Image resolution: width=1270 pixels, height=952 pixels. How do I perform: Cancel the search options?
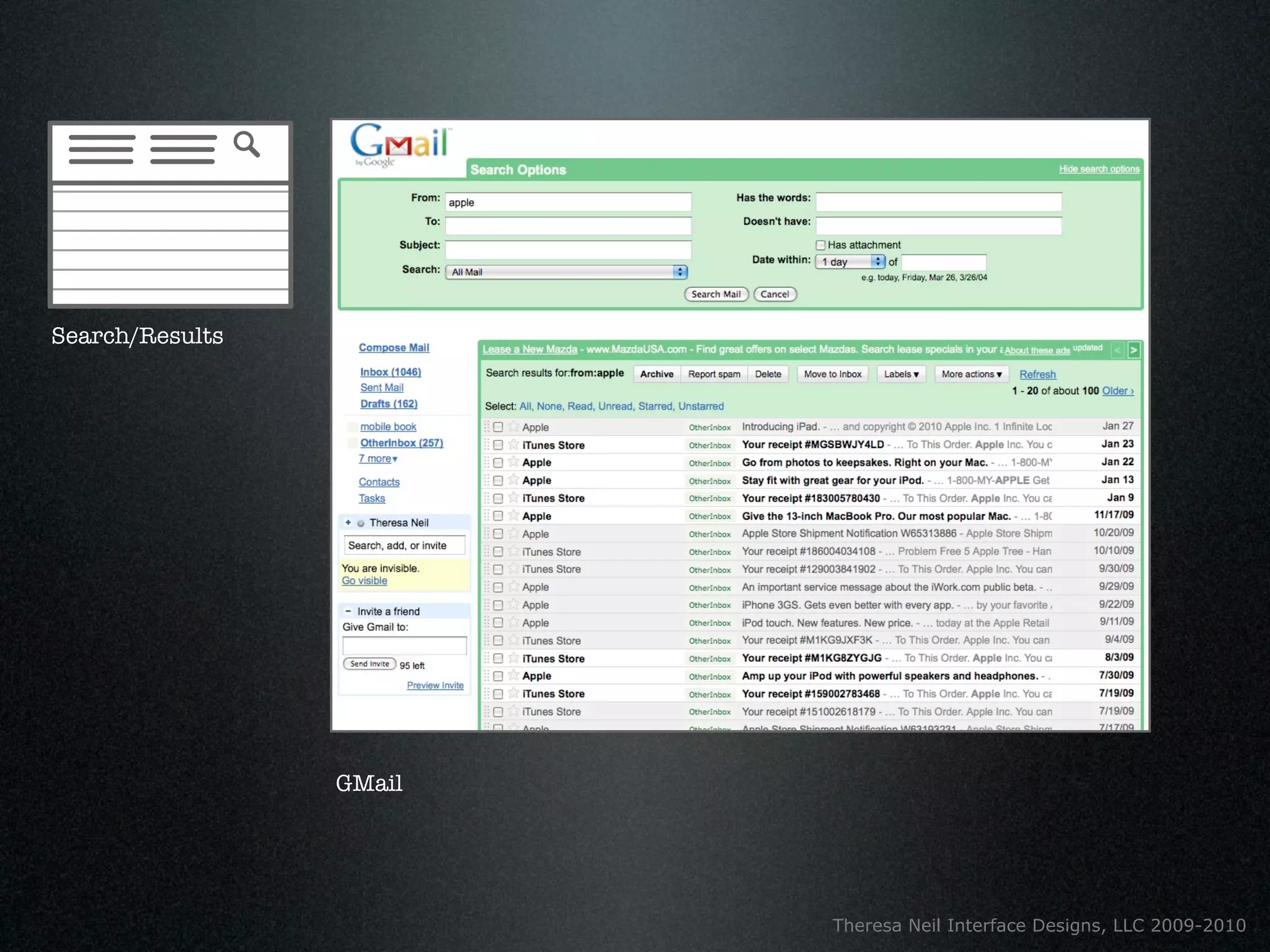pos(775,294)
